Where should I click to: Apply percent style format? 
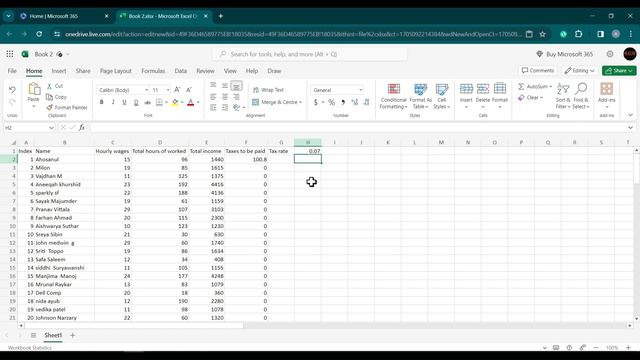pyautogui.click(x=331, y=102)
